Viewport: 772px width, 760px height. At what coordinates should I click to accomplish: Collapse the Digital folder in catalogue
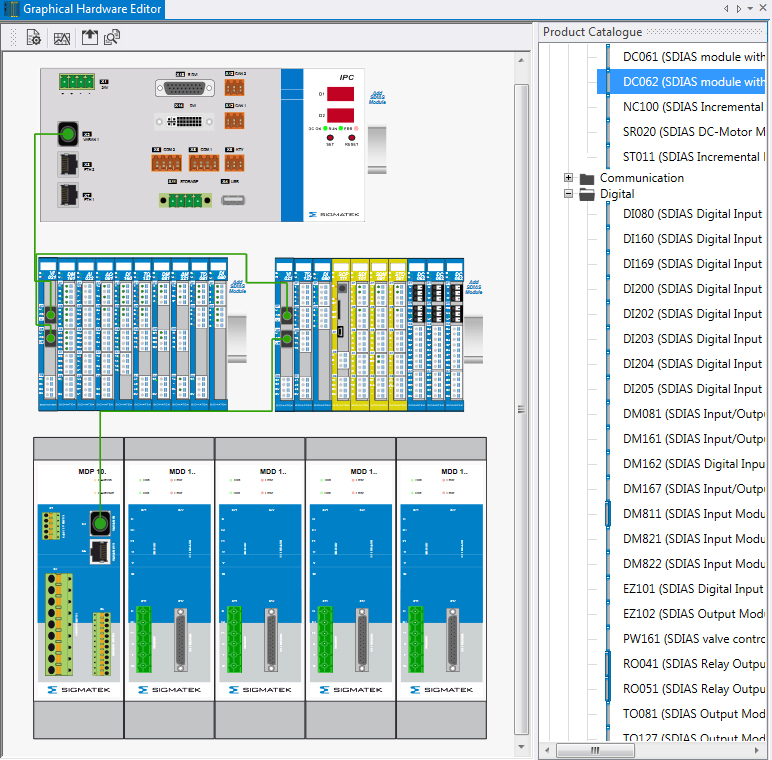coord(568,193)
